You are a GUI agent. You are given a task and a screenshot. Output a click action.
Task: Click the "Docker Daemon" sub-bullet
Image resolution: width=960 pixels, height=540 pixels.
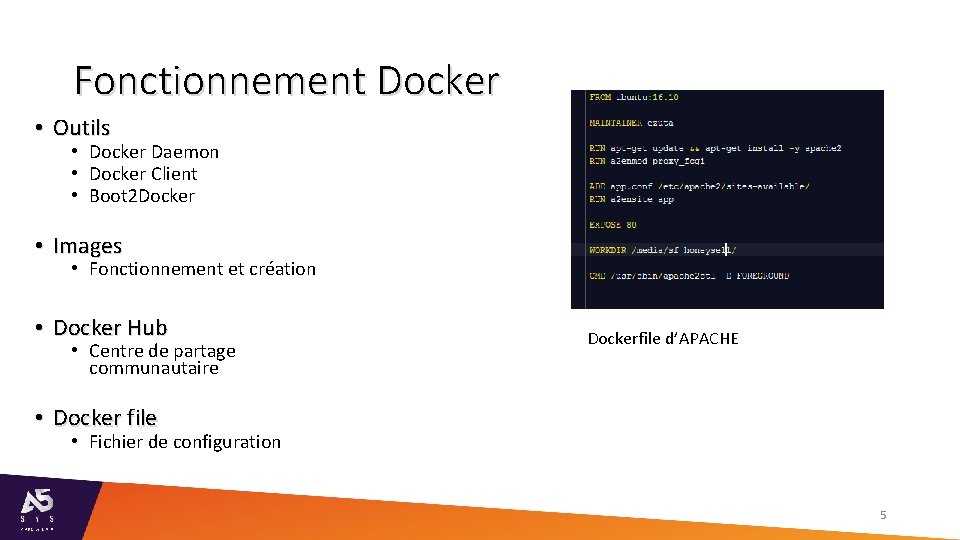[154, 152]
